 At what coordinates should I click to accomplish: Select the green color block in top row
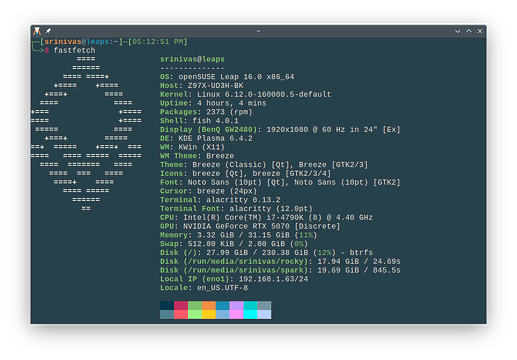pyautogui.click(x=195, y=306)
